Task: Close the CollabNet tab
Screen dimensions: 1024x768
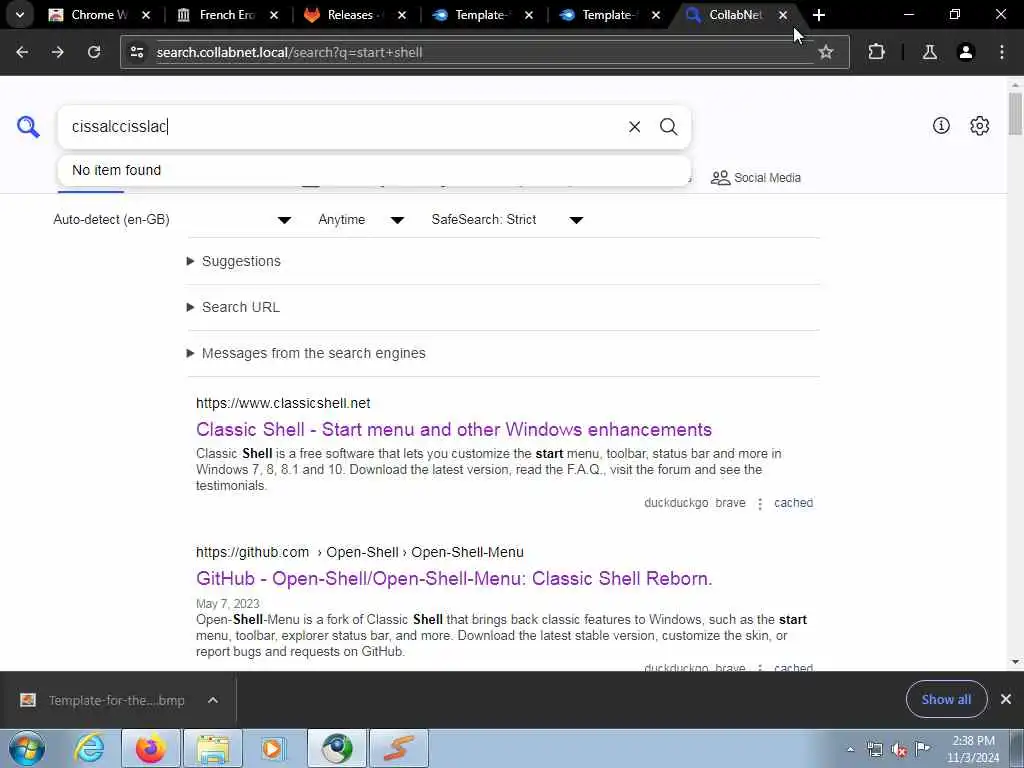Action: [782, 14]
